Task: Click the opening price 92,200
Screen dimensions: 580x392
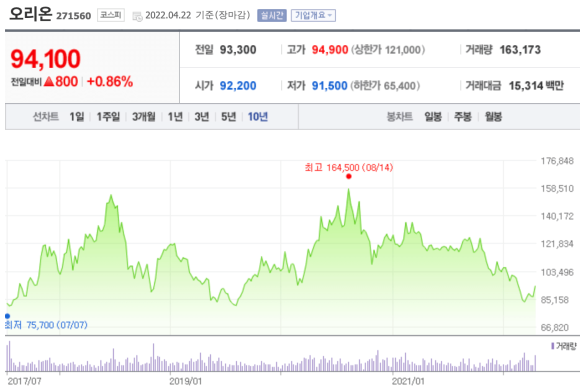Action: tap(238, 86)
